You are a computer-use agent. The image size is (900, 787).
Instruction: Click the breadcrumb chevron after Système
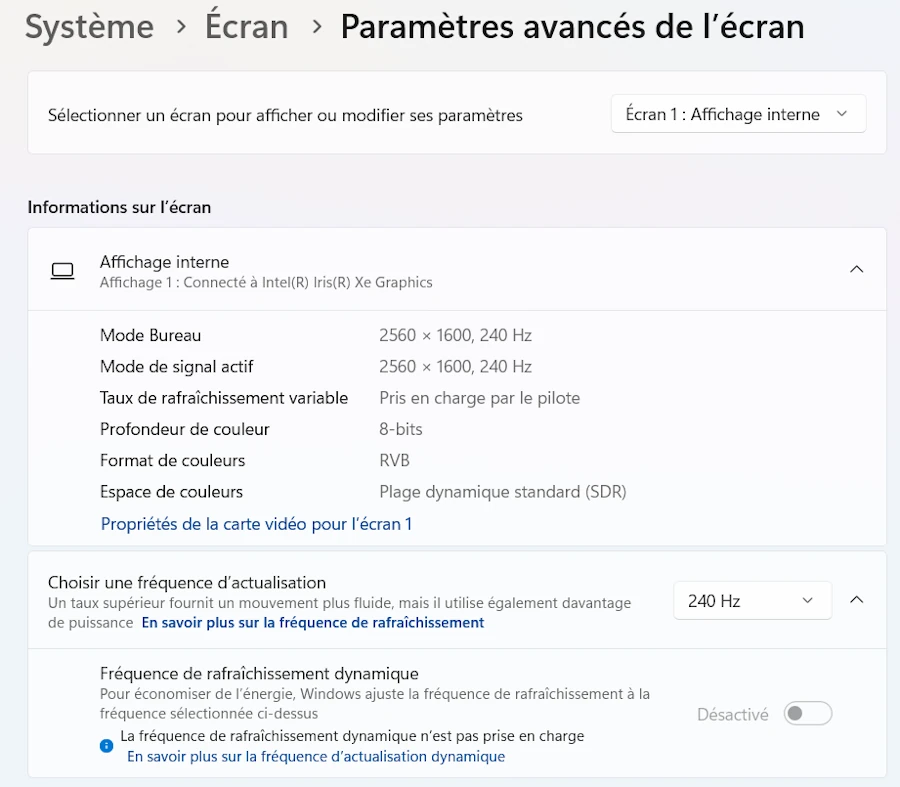point(181,27)
